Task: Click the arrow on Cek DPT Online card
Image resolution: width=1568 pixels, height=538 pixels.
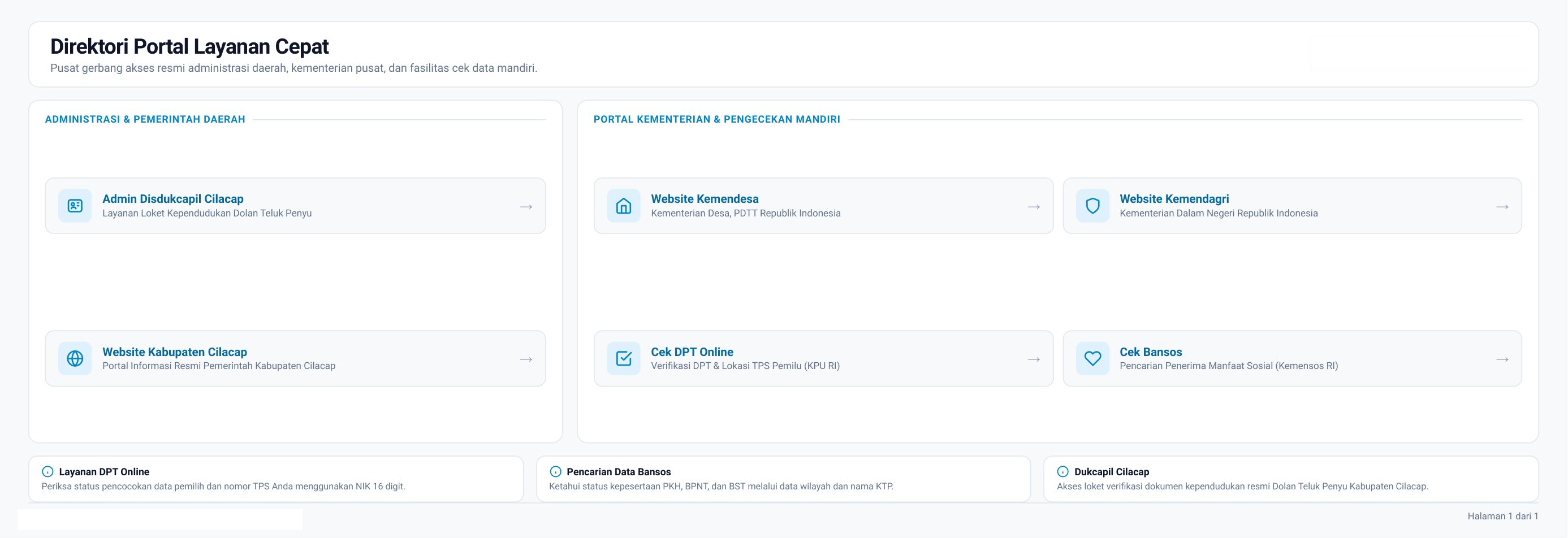Action: (1034, 359)
